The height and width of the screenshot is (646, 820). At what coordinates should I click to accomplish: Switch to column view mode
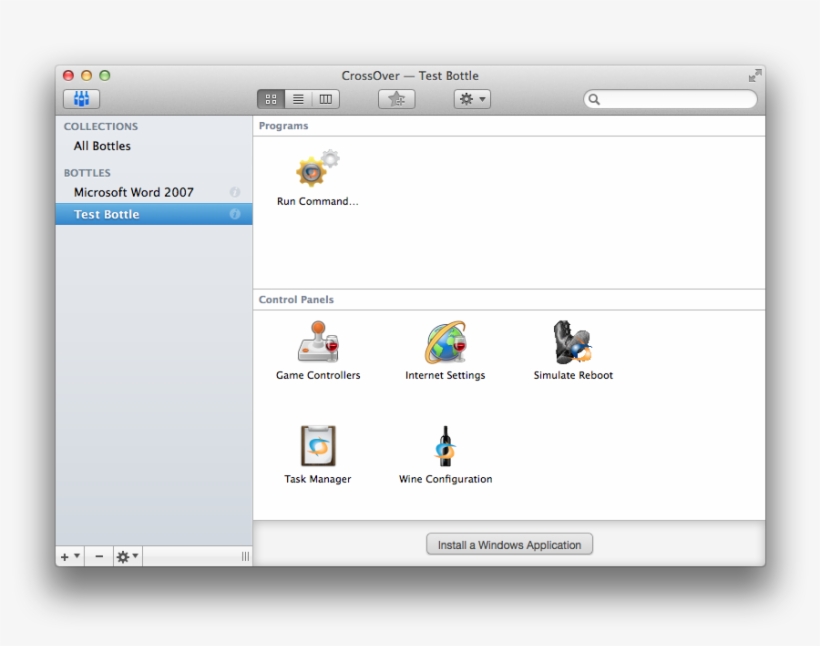click(326, 99)
